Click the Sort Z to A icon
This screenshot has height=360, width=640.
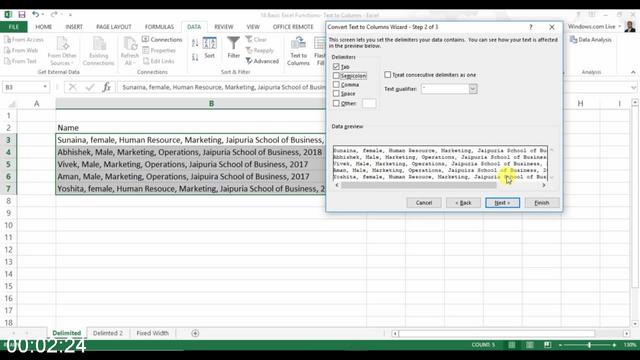tap(195, 58)
